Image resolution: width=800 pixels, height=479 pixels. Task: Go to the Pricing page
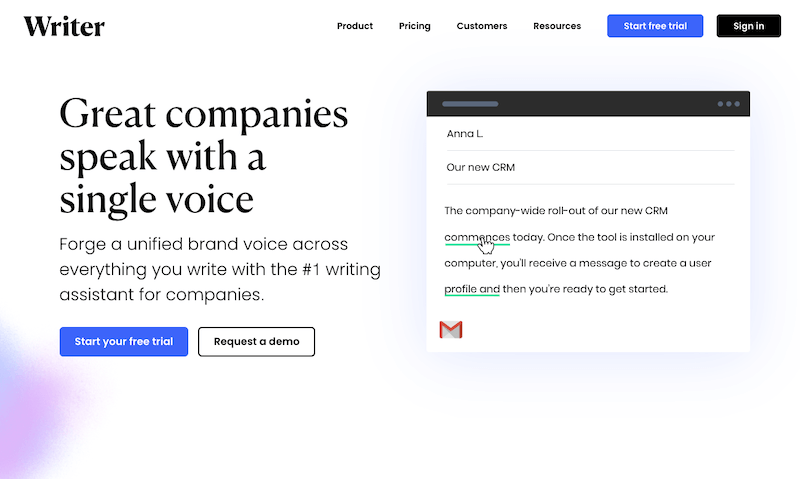(414, 26)
